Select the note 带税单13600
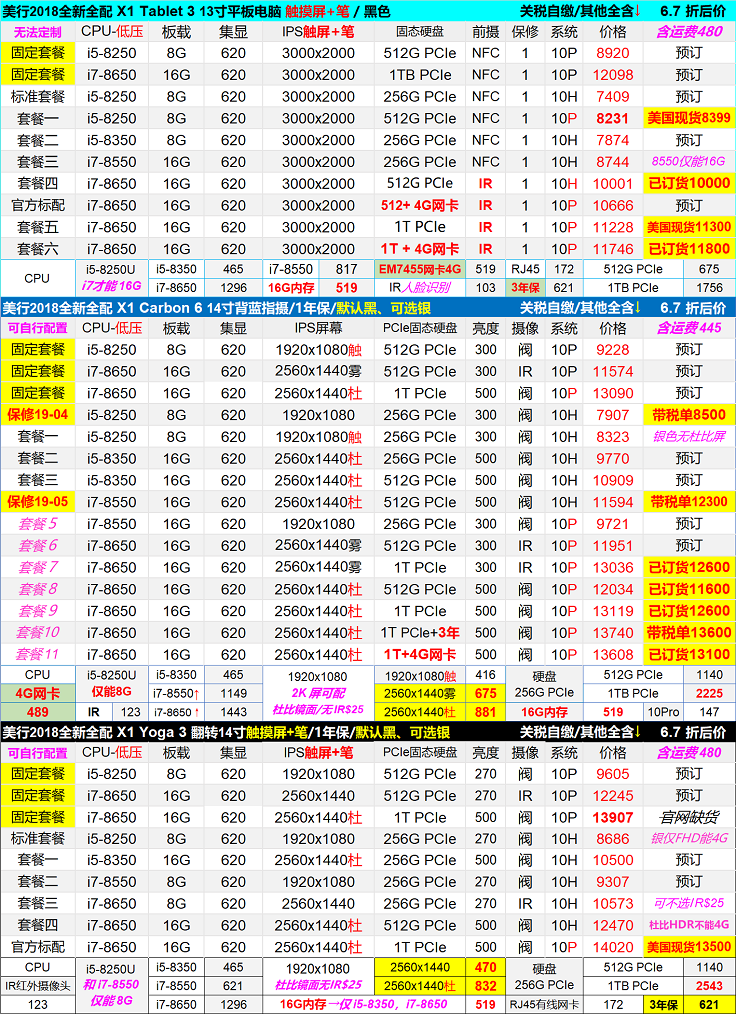This screenshot has height=1014, width=736. [x=689, y=632]
